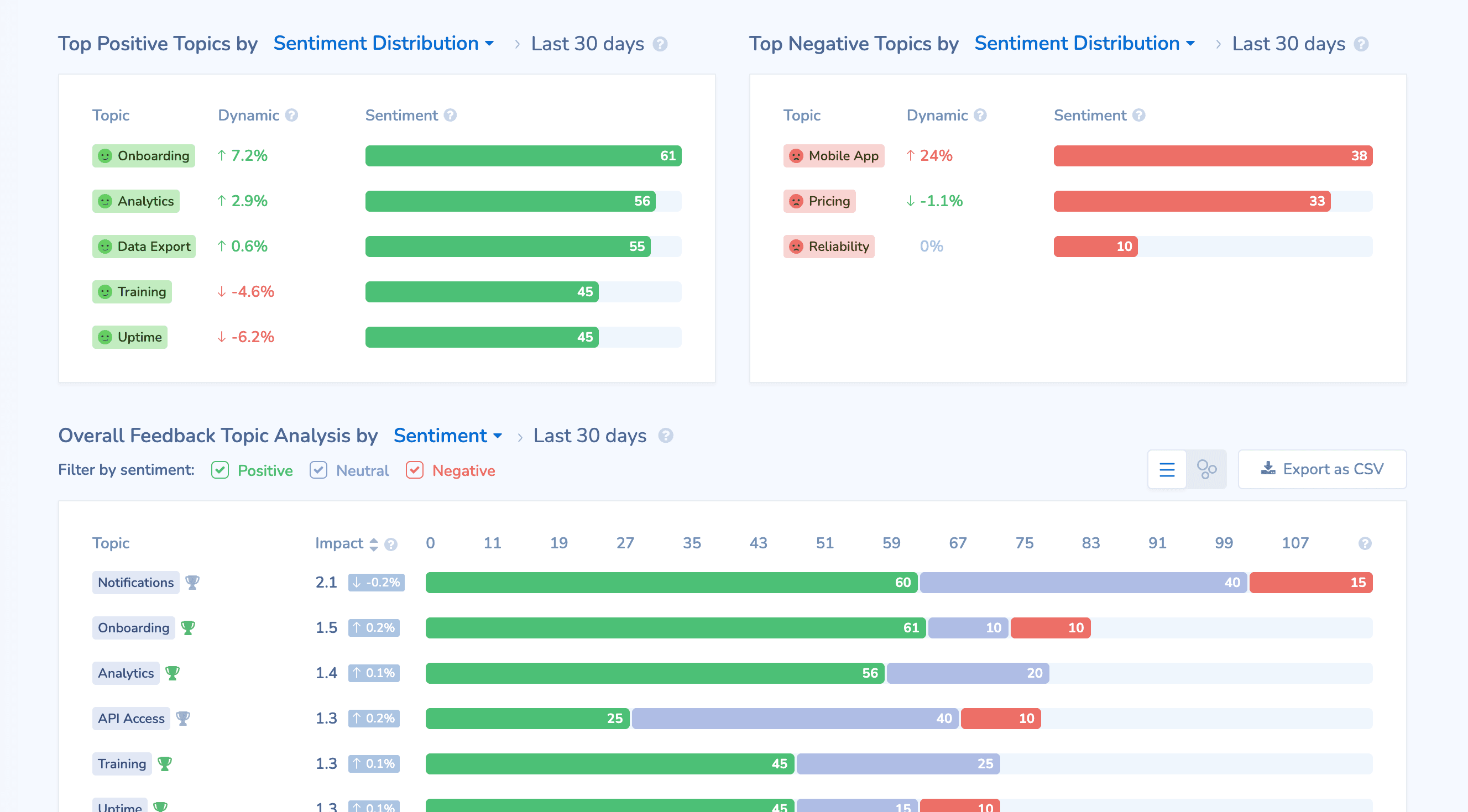The height and width of the screenshot is (812, 1468).
Task: Select the Pricing topic chip
Action: 819,201
